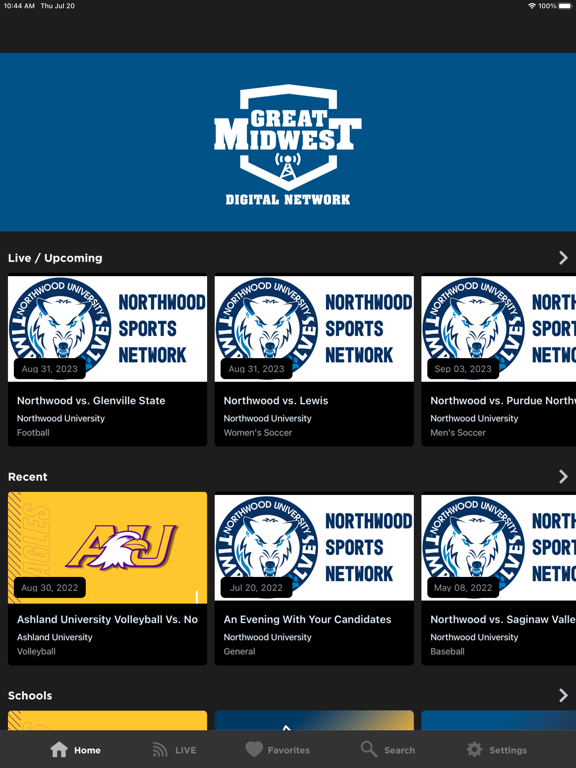The height and width of the screenshot is (768, 576).
Task: Tap the Aug 30, 2022 date badge
Action: (49, 588)
